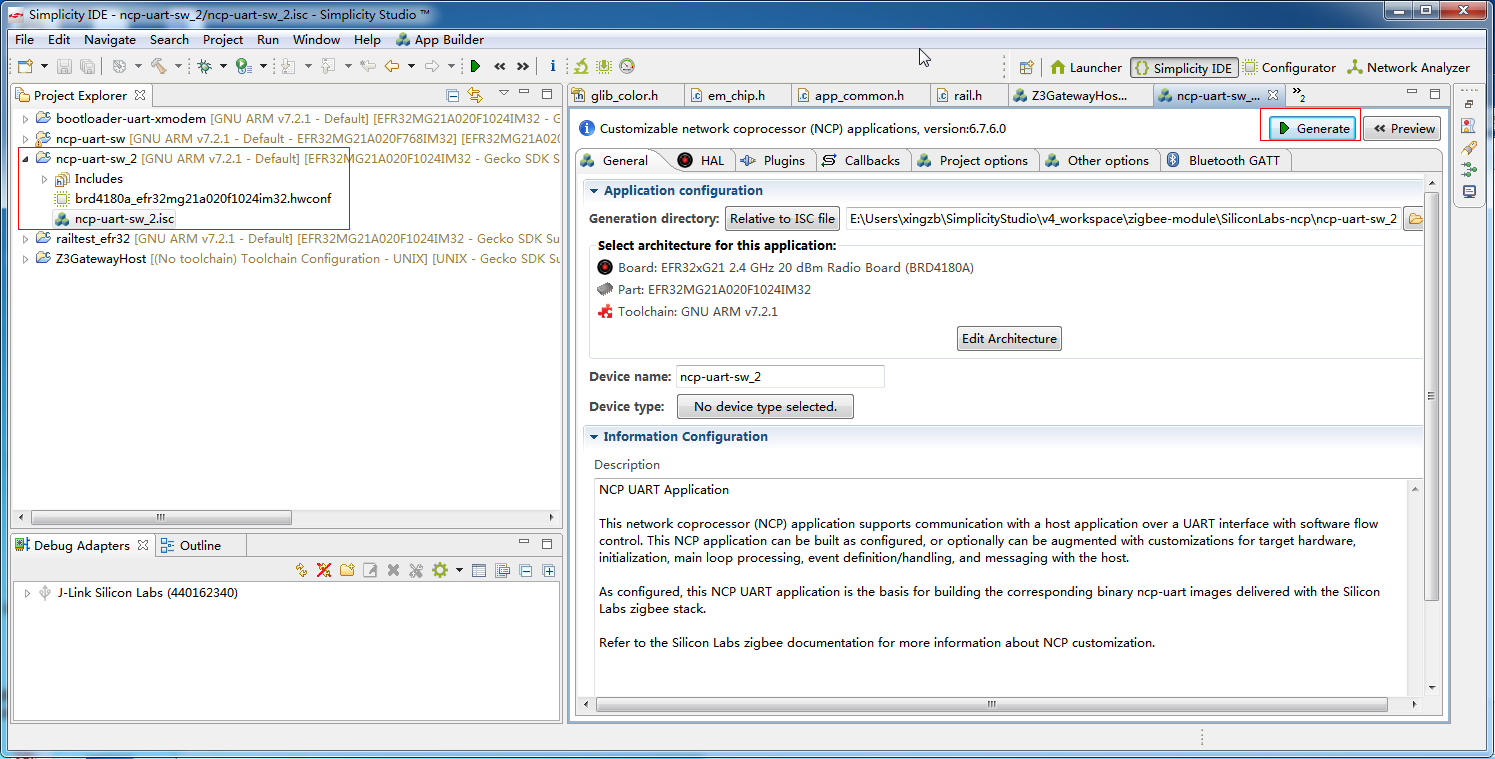Expand the railtest_efr32 project
This screenshot has height=759, width=1495.
coord(25,238)
